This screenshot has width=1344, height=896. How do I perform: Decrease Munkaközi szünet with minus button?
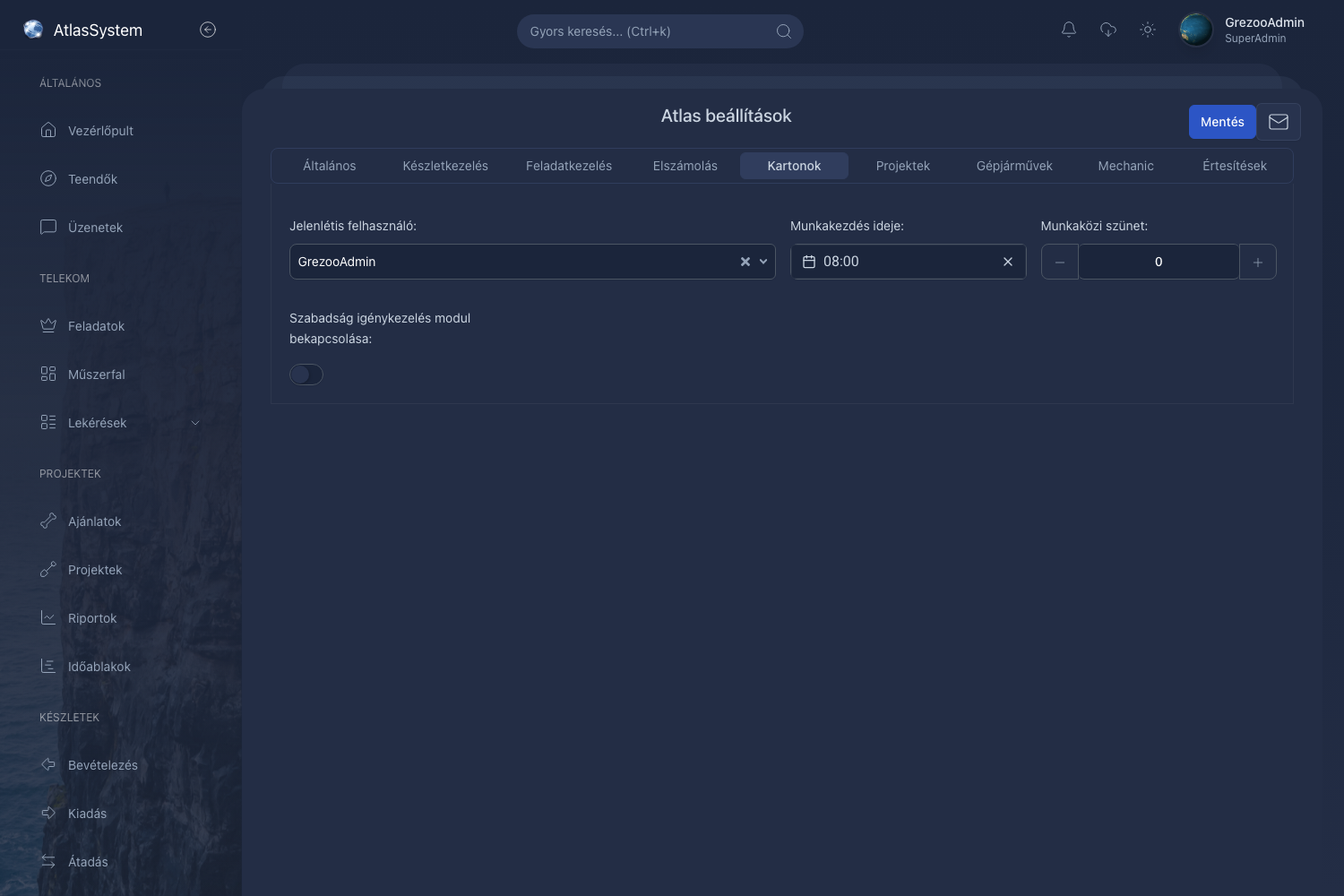pos(1060,262)
